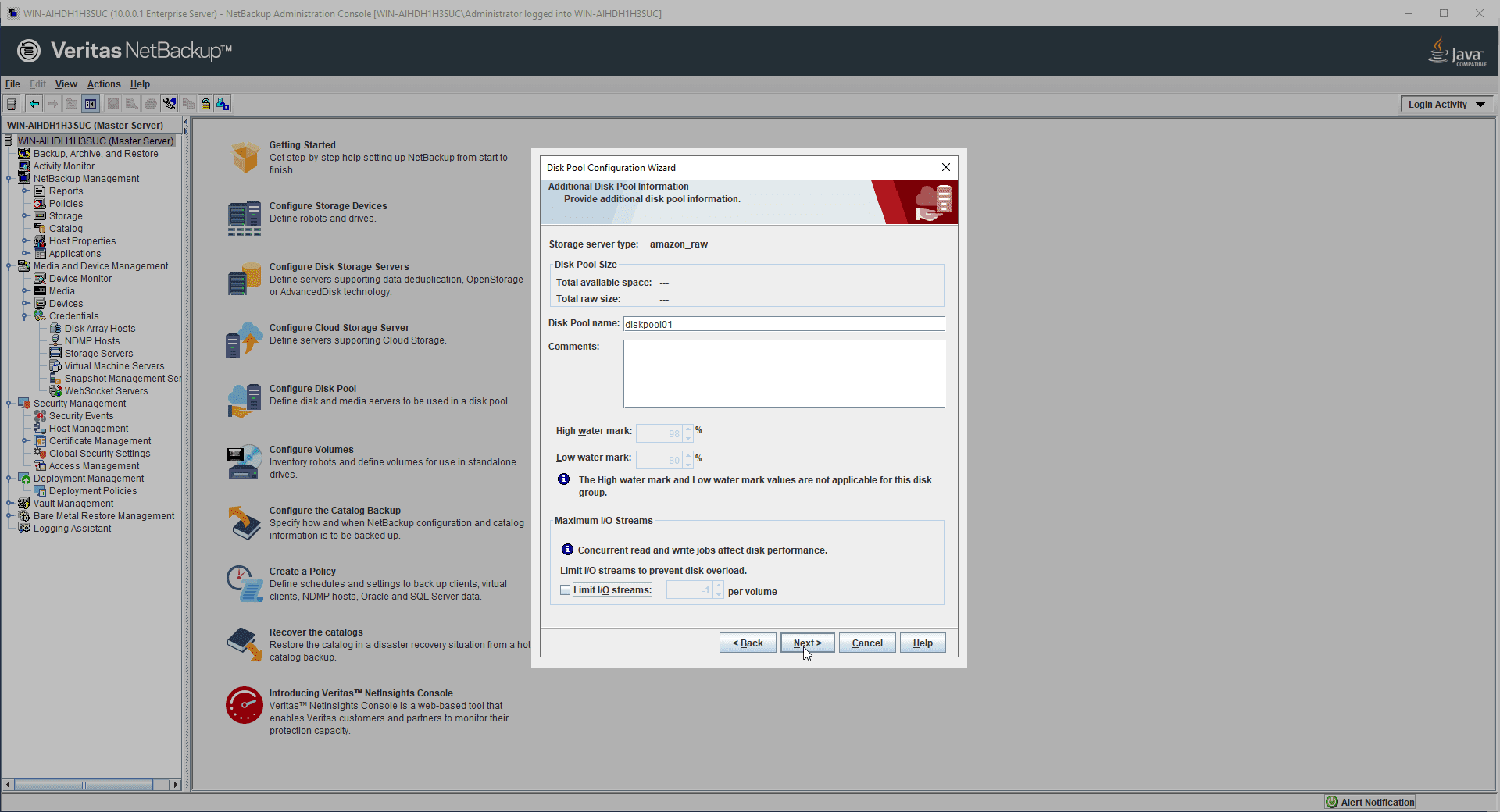Viewport: 1500px width, 812px height.
Task: Enable the Limit I/O streams checkbox
Action: (565, 590)
